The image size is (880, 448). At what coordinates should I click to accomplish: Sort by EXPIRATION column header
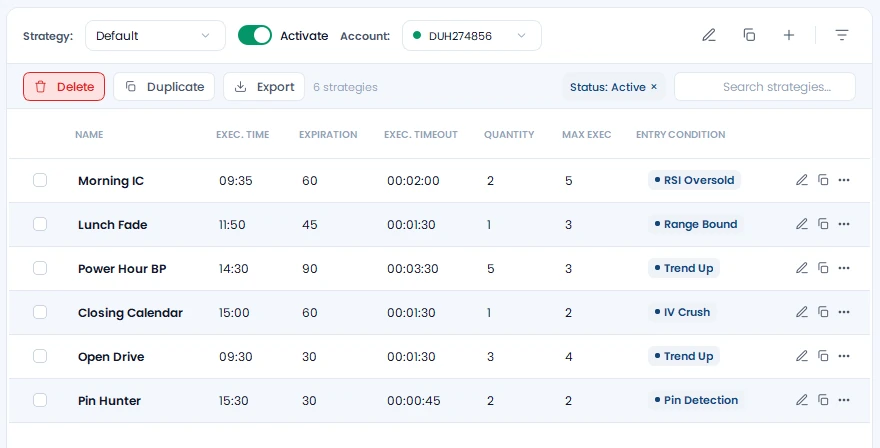coord(328,135)
